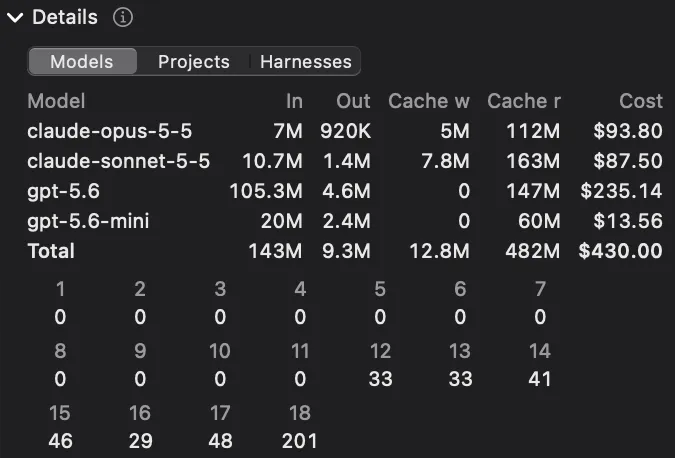This screenshot has height=458, width=675.
Task: Switch to the Harnesses tab
Action: [x=306, y=62]
